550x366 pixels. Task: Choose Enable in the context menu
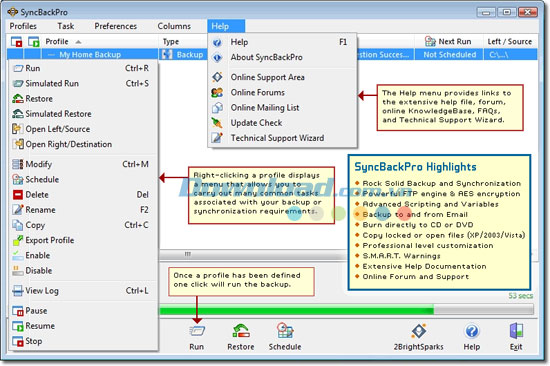(x=83, y=255)
